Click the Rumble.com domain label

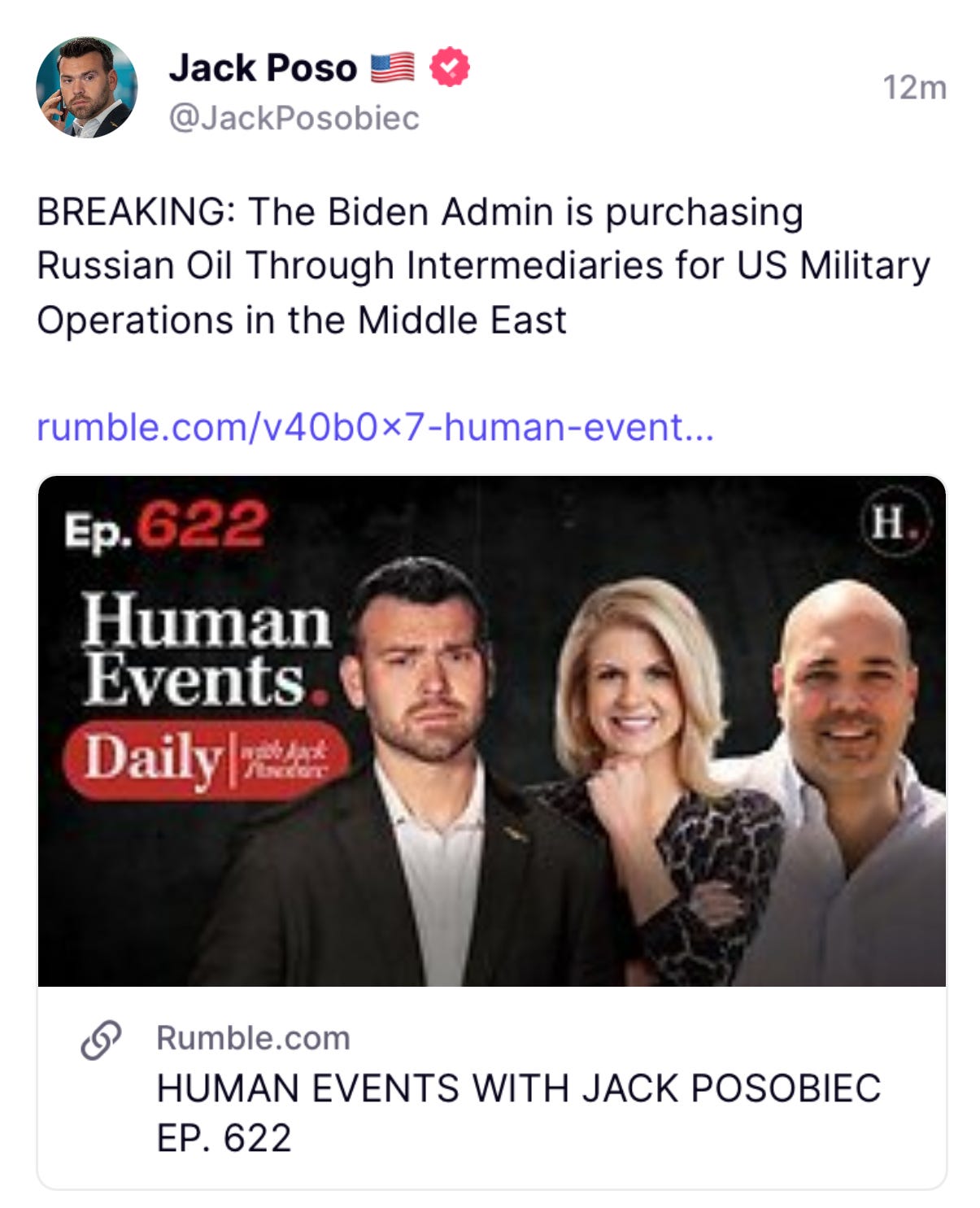pos(253,1038)
